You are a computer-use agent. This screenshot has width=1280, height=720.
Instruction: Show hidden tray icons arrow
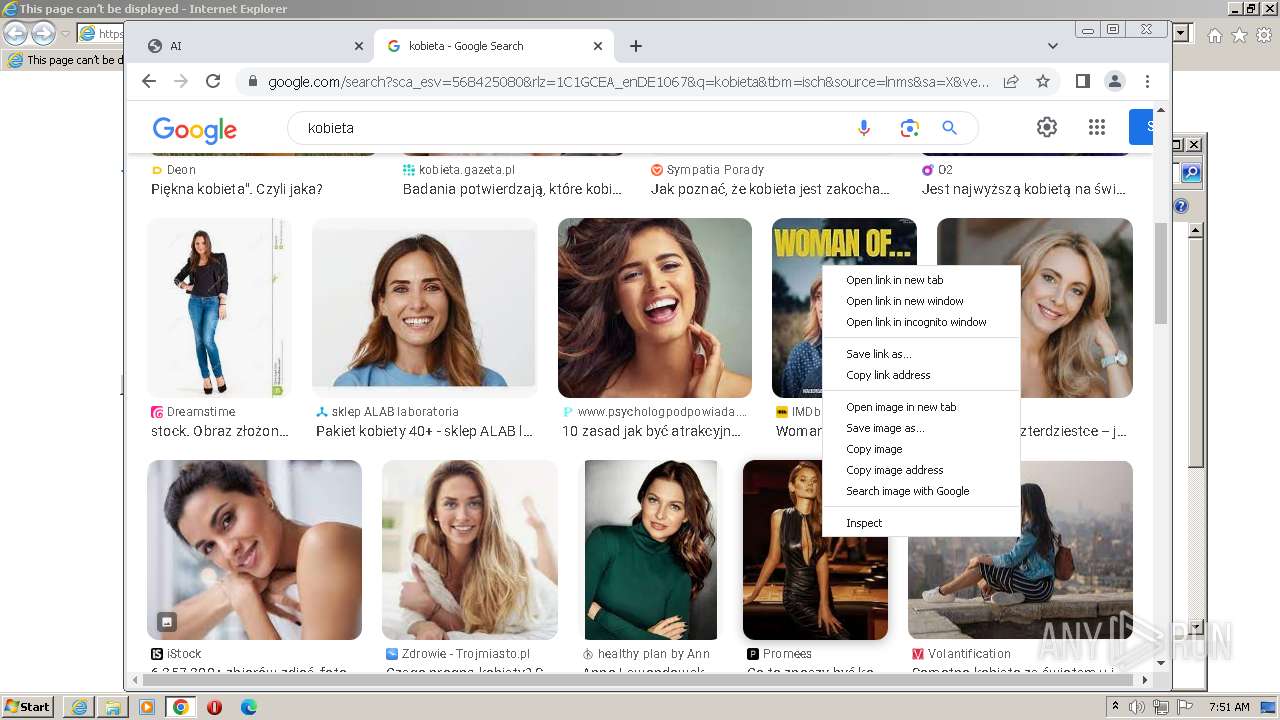[x=1115, y=707]
